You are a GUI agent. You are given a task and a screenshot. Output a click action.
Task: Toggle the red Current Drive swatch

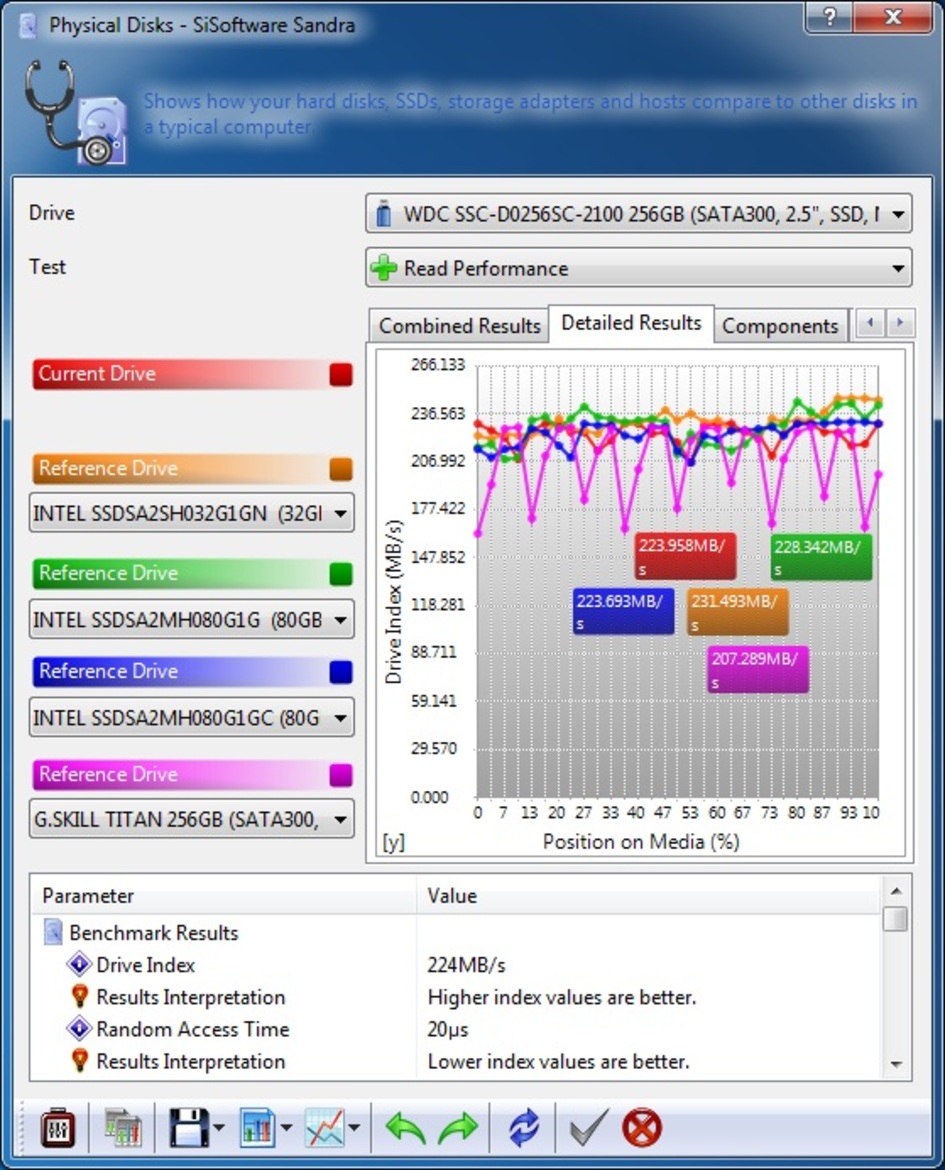coord(340,374)
